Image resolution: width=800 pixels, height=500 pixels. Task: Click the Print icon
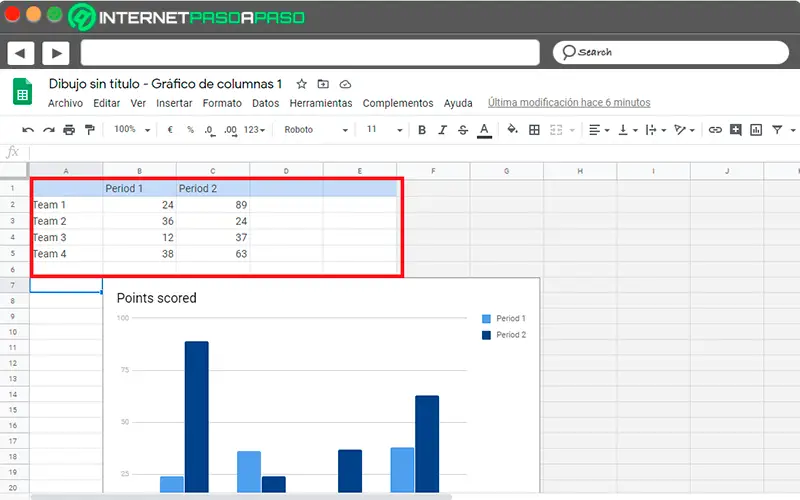point(69,130)
